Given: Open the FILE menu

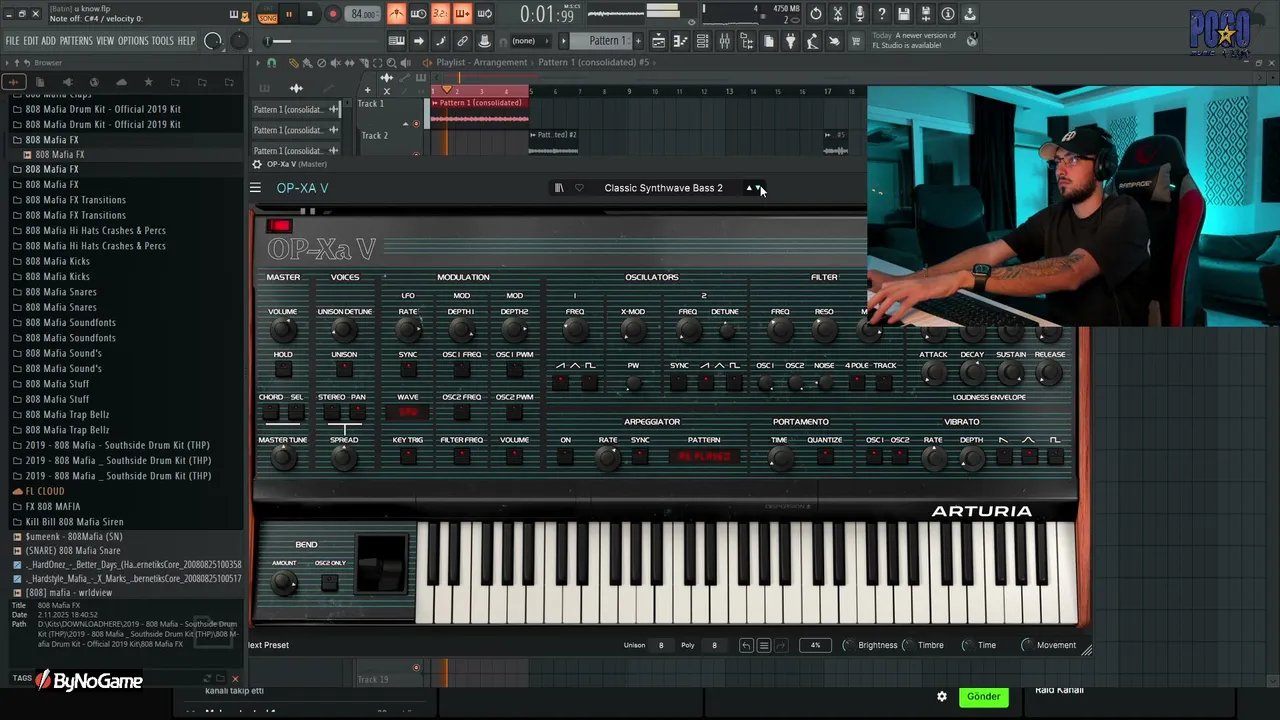Looking at the screenshot, I should [x=12, y=41].
